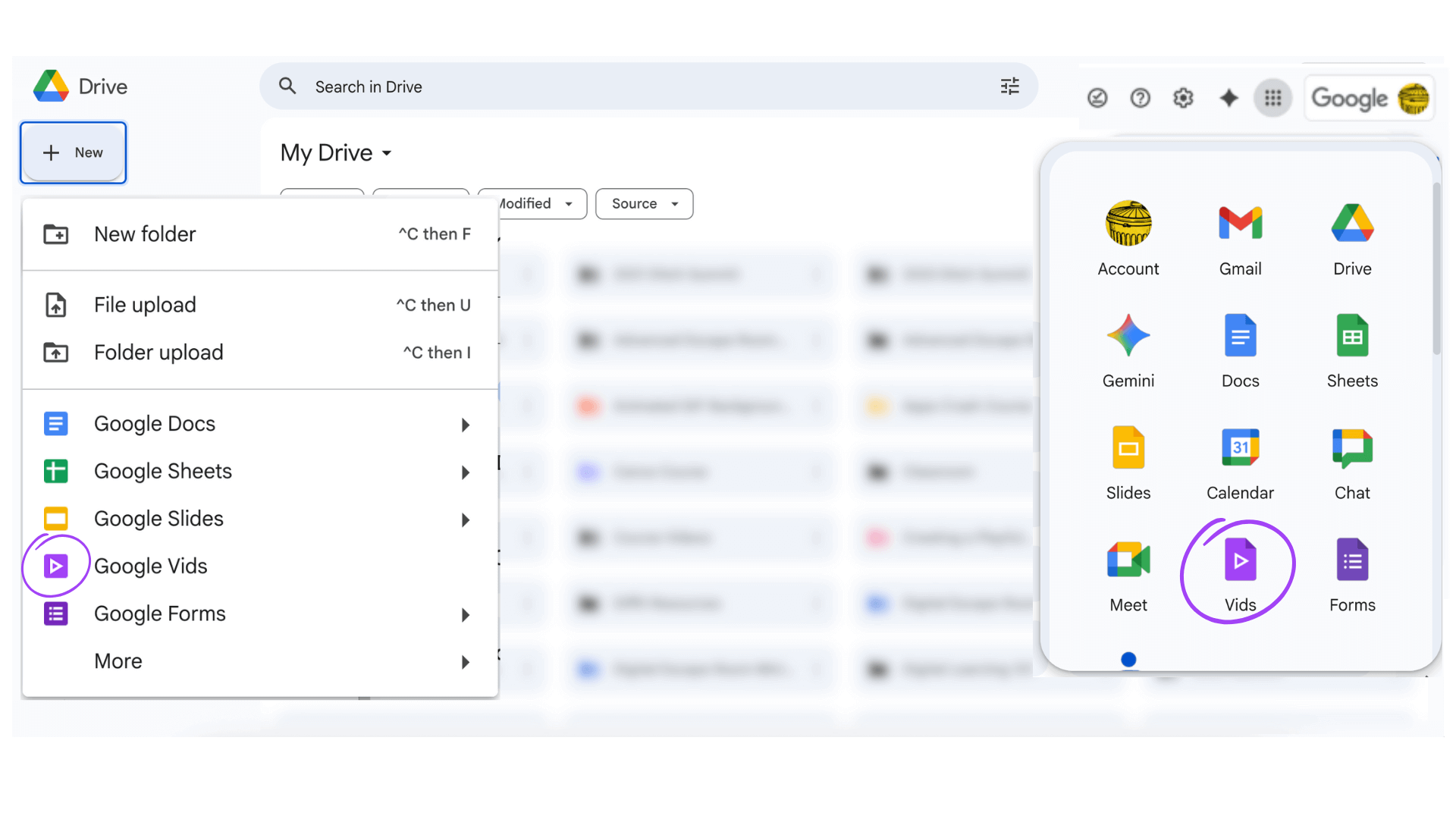The height and width of the screenshot is (819, 1456).
Task: Open the settings gear icon
Action: (x=1183, y=98)
